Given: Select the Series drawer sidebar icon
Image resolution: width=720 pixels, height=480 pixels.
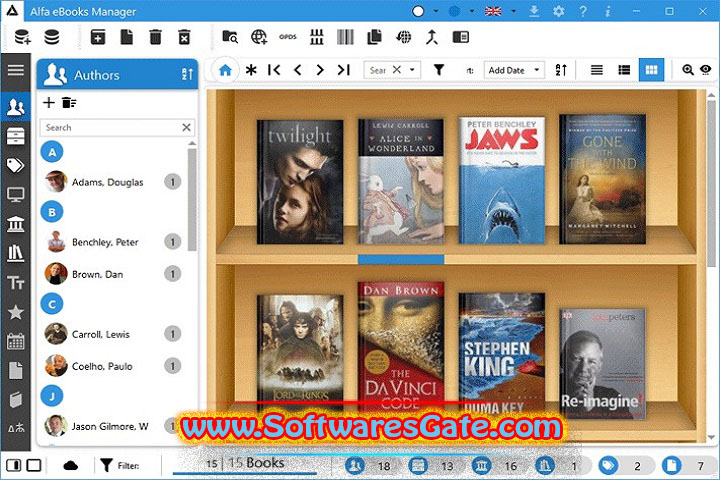Looking at the screenshot, I should pos(16,136).
